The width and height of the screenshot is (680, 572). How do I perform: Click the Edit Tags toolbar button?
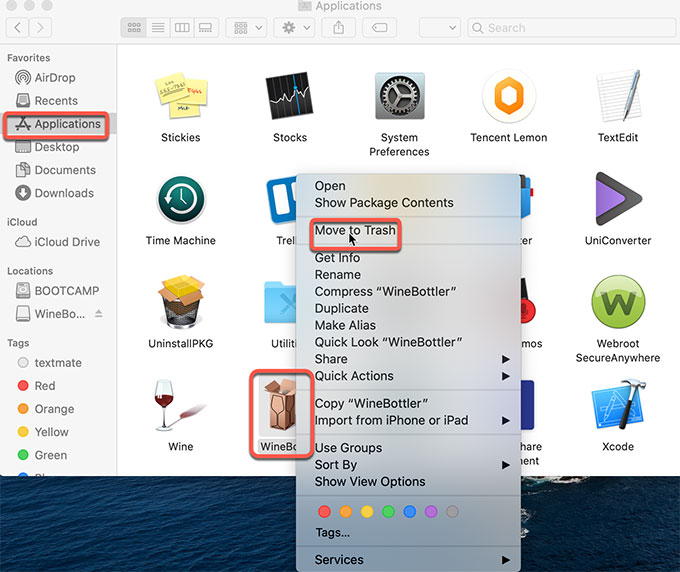point(379,28)
